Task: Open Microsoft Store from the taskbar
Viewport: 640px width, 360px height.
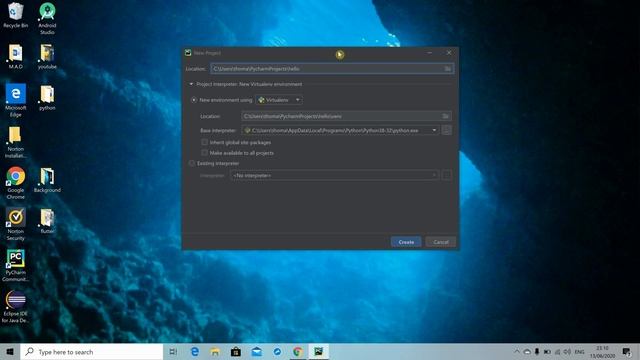Action: point(236,351)
